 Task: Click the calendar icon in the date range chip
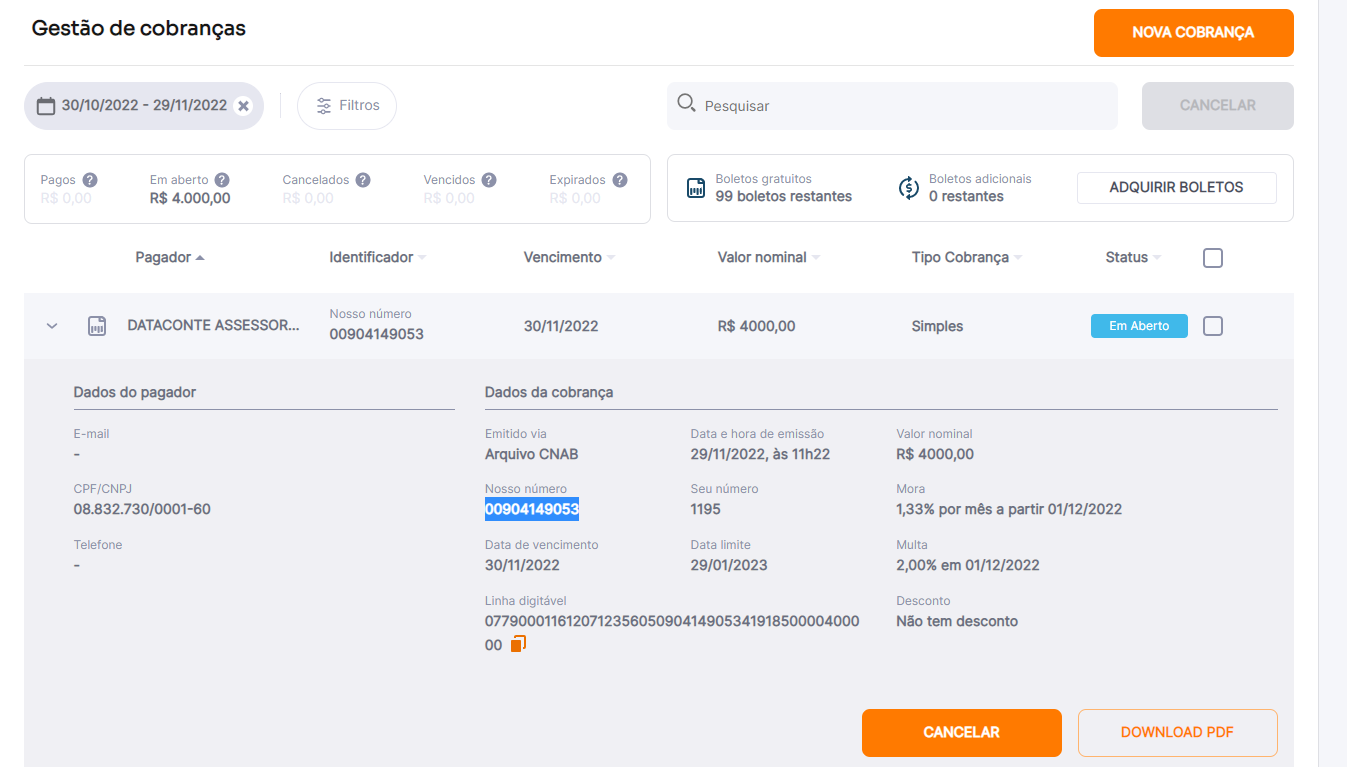(x=46, y=106)
